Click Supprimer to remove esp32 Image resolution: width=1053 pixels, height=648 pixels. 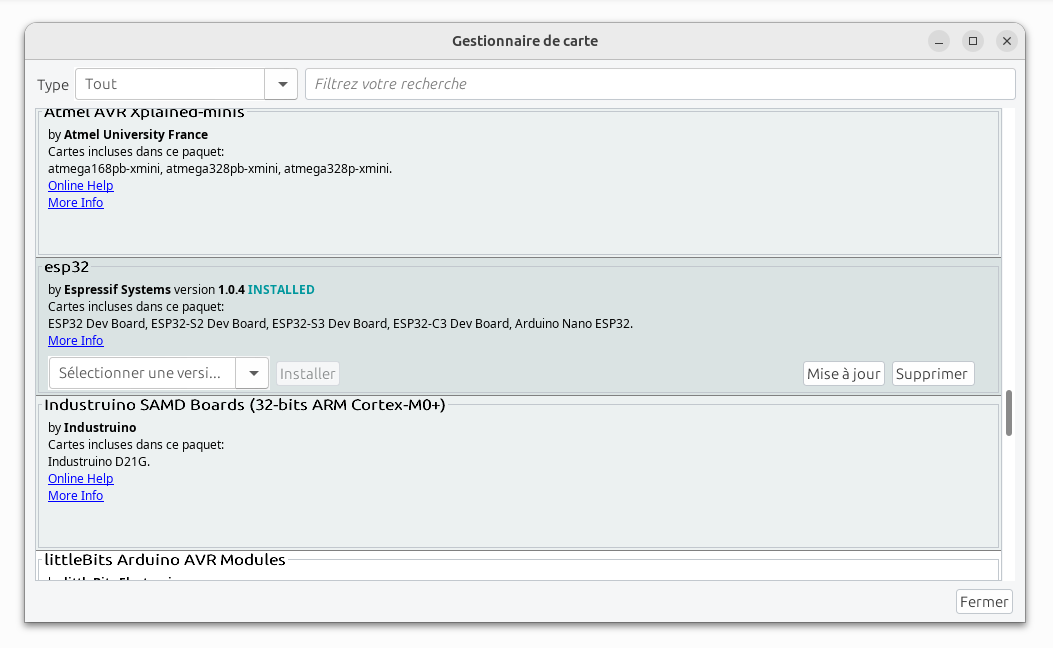tap(932, 374)
